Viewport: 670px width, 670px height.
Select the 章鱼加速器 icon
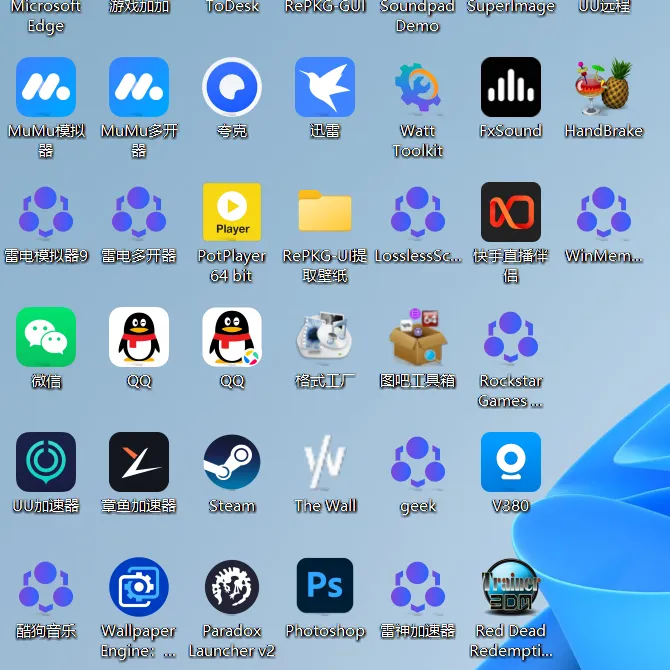pyautogui.click(x=139, y=462)
